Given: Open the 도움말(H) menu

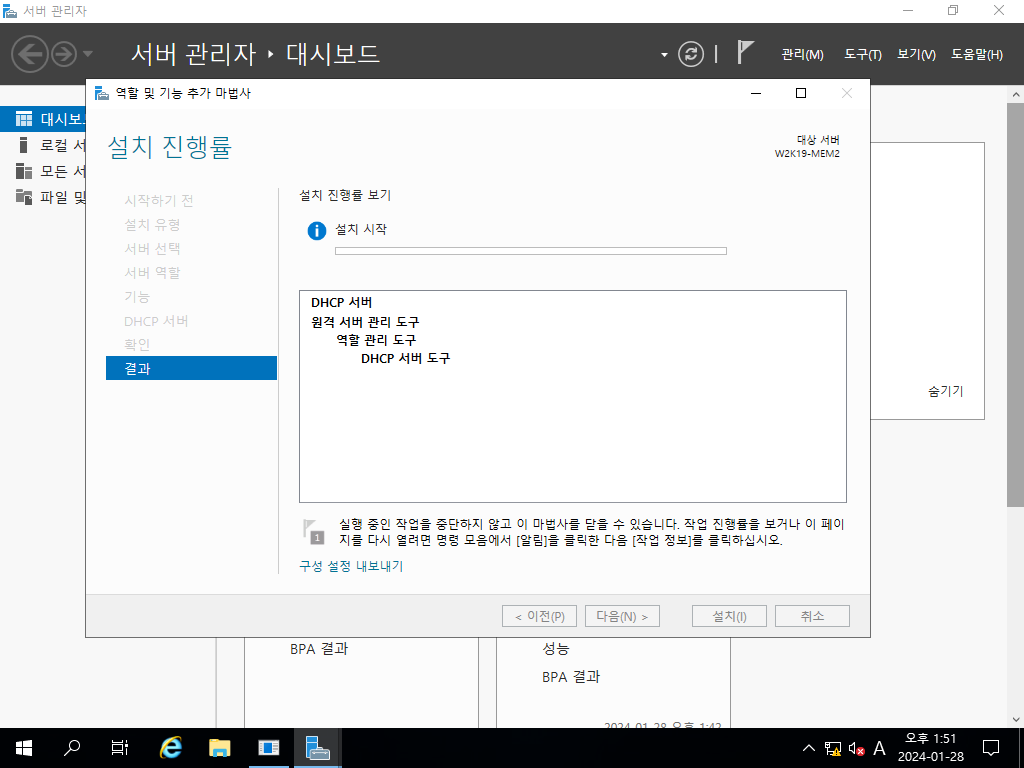Looking at the screenshot, I should (976, 55).
